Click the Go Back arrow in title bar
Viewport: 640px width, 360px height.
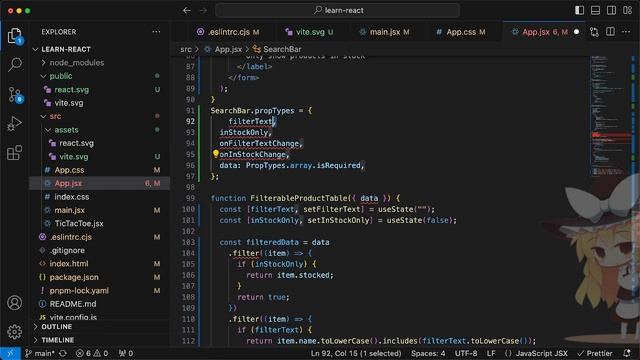(x=187, y=11)
